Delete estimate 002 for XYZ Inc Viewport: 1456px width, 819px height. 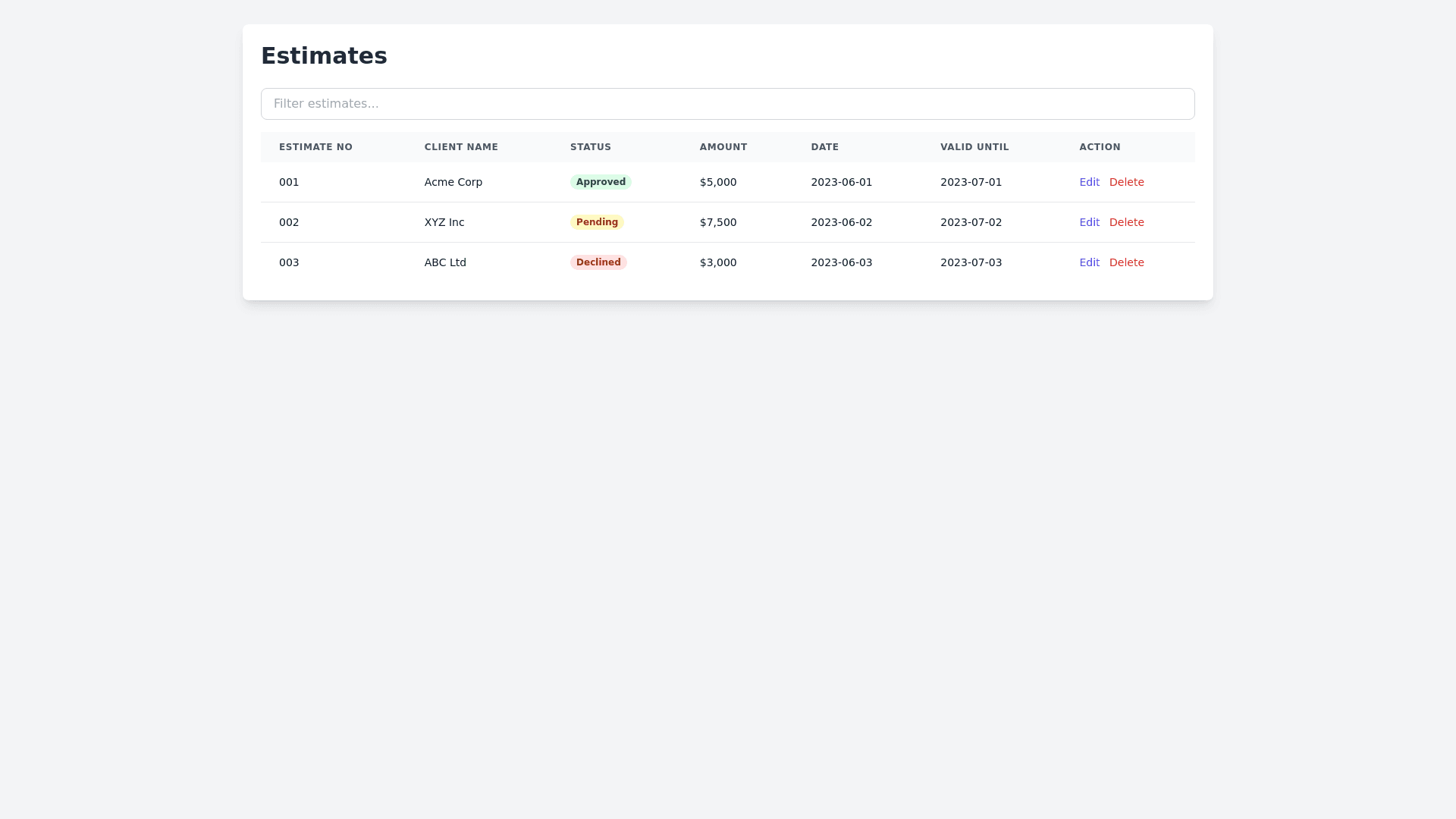(1126, 222)
